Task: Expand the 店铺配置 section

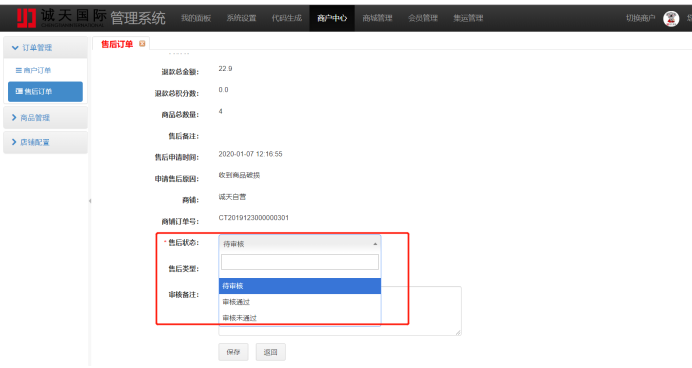Action: click(45, 142)
